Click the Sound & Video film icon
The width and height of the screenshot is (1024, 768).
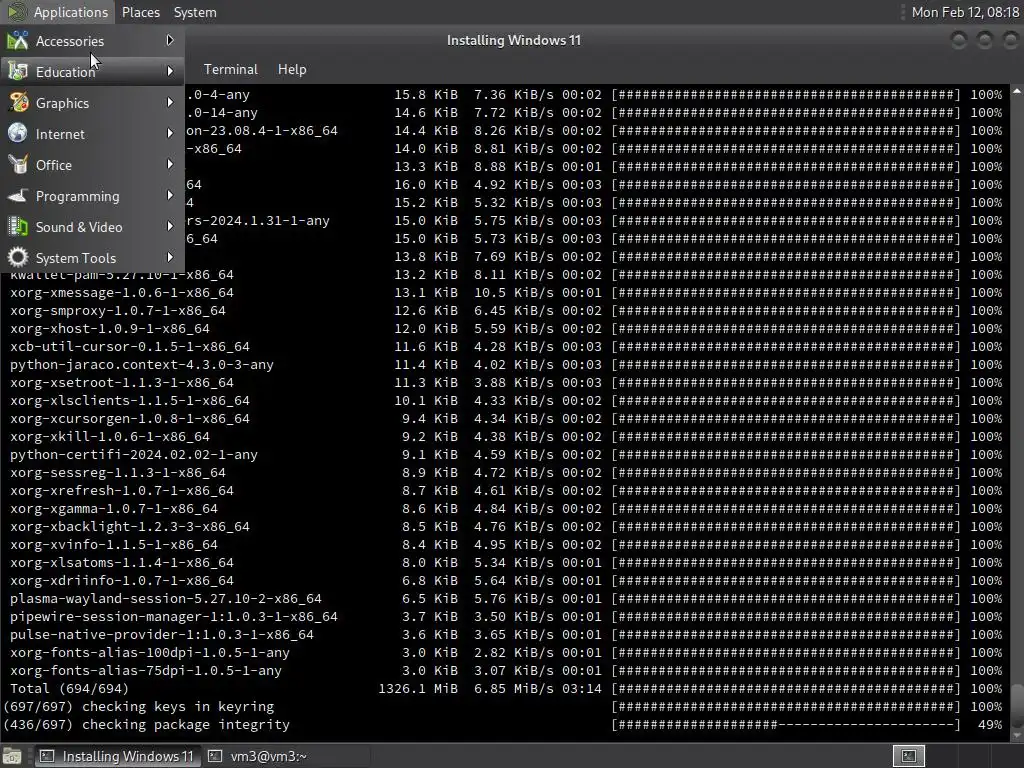pyautogui.click(x=18, y=227)
